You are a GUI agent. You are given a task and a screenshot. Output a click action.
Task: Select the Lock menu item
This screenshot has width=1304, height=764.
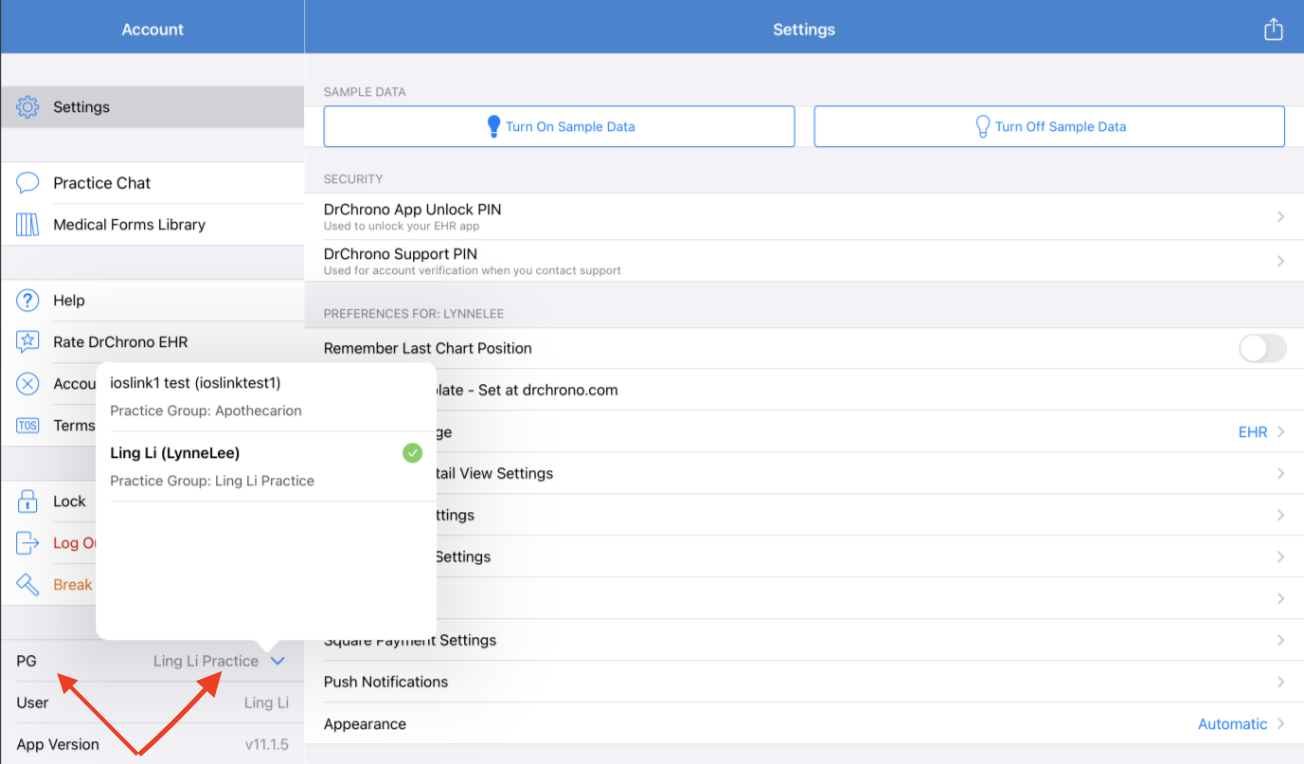pyautogui.click(x=49, y=501)
